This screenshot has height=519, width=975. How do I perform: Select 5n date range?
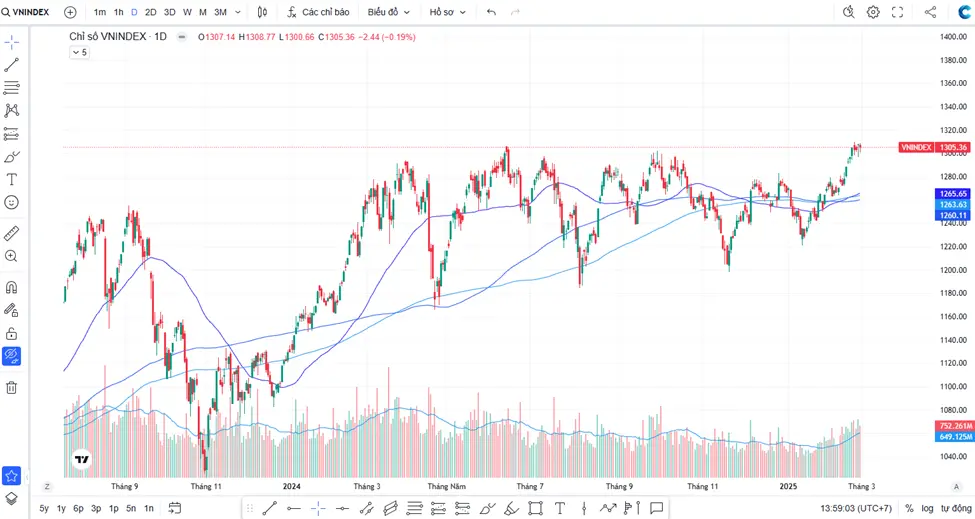coord(131,508)
